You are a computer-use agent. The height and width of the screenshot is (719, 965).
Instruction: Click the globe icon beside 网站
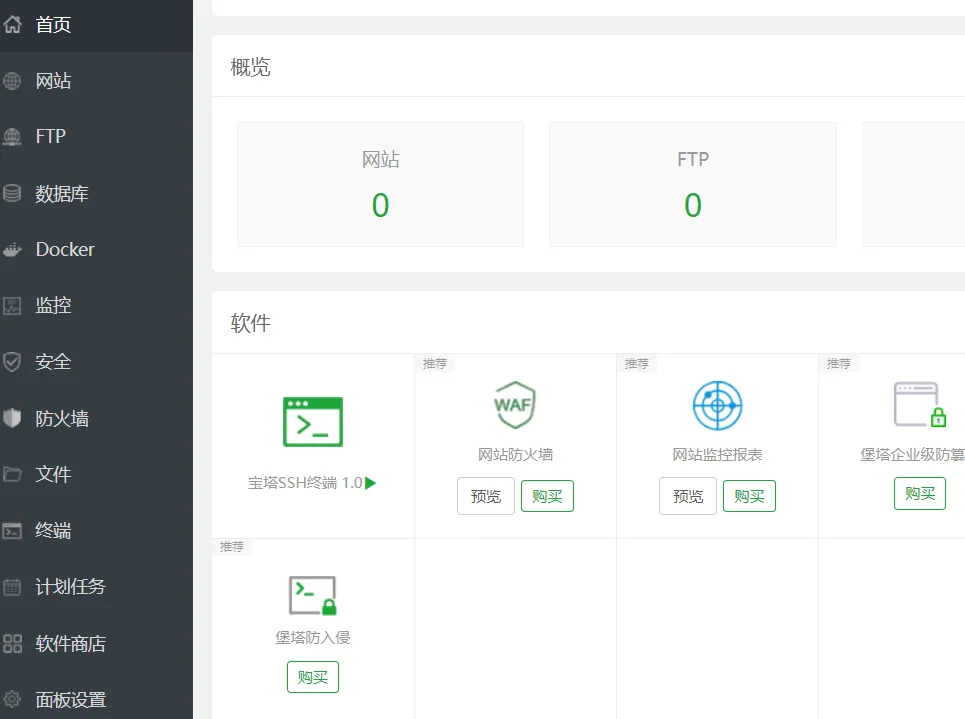pyautogui.click(x=12, y=81)
